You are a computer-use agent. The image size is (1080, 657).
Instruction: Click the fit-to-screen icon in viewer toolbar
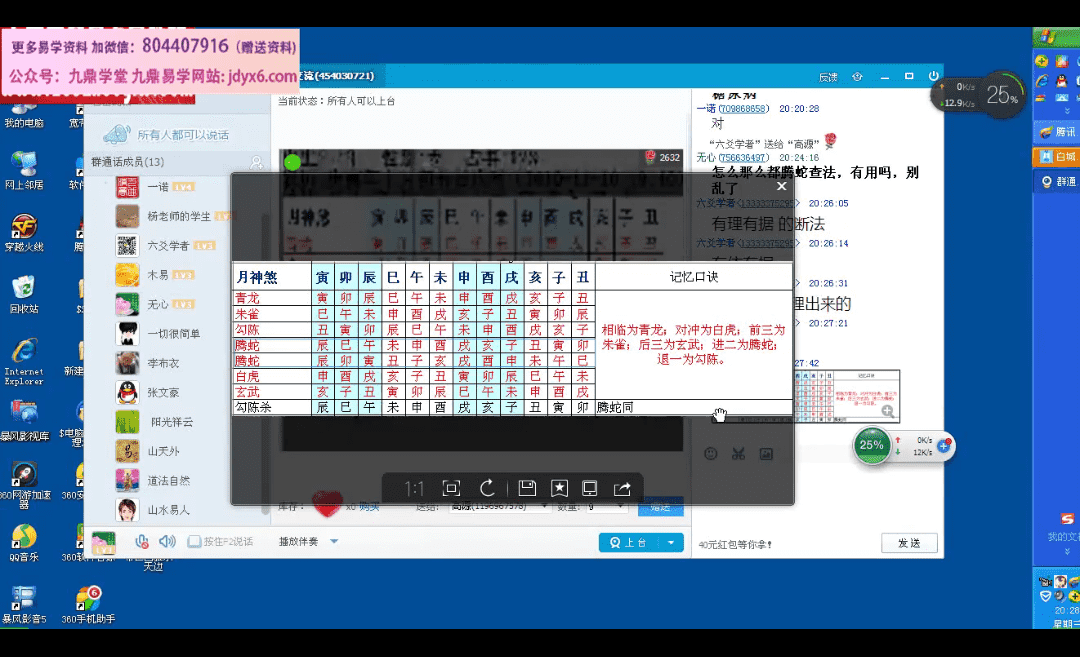[451, 488]
